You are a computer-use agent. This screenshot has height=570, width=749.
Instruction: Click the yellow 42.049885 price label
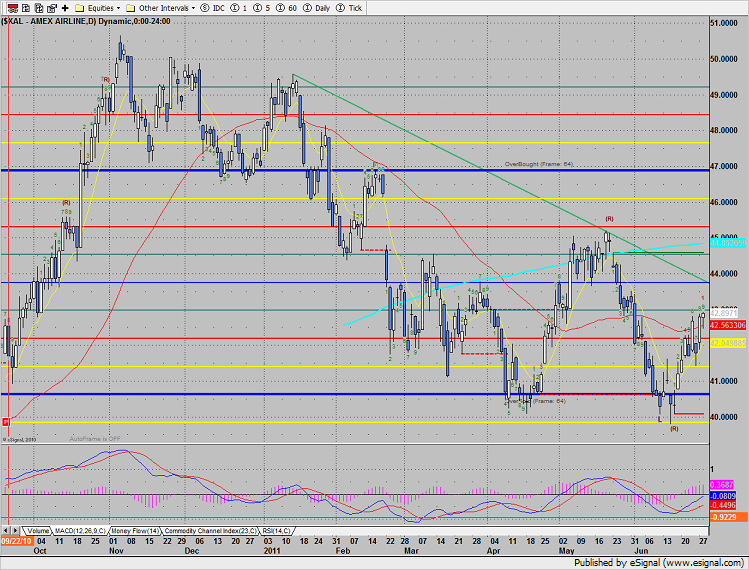(x=728, y=343)
